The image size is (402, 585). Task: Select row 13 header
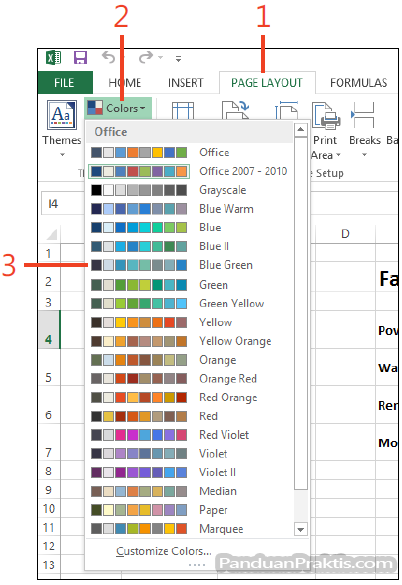[x=49, y=565]
